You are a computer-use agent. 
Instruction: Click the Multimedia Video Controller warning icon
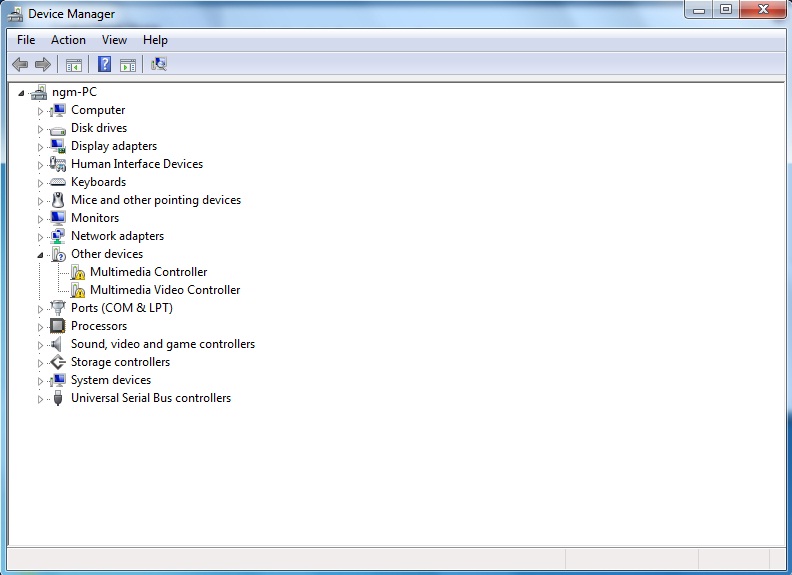coord(78,291)
